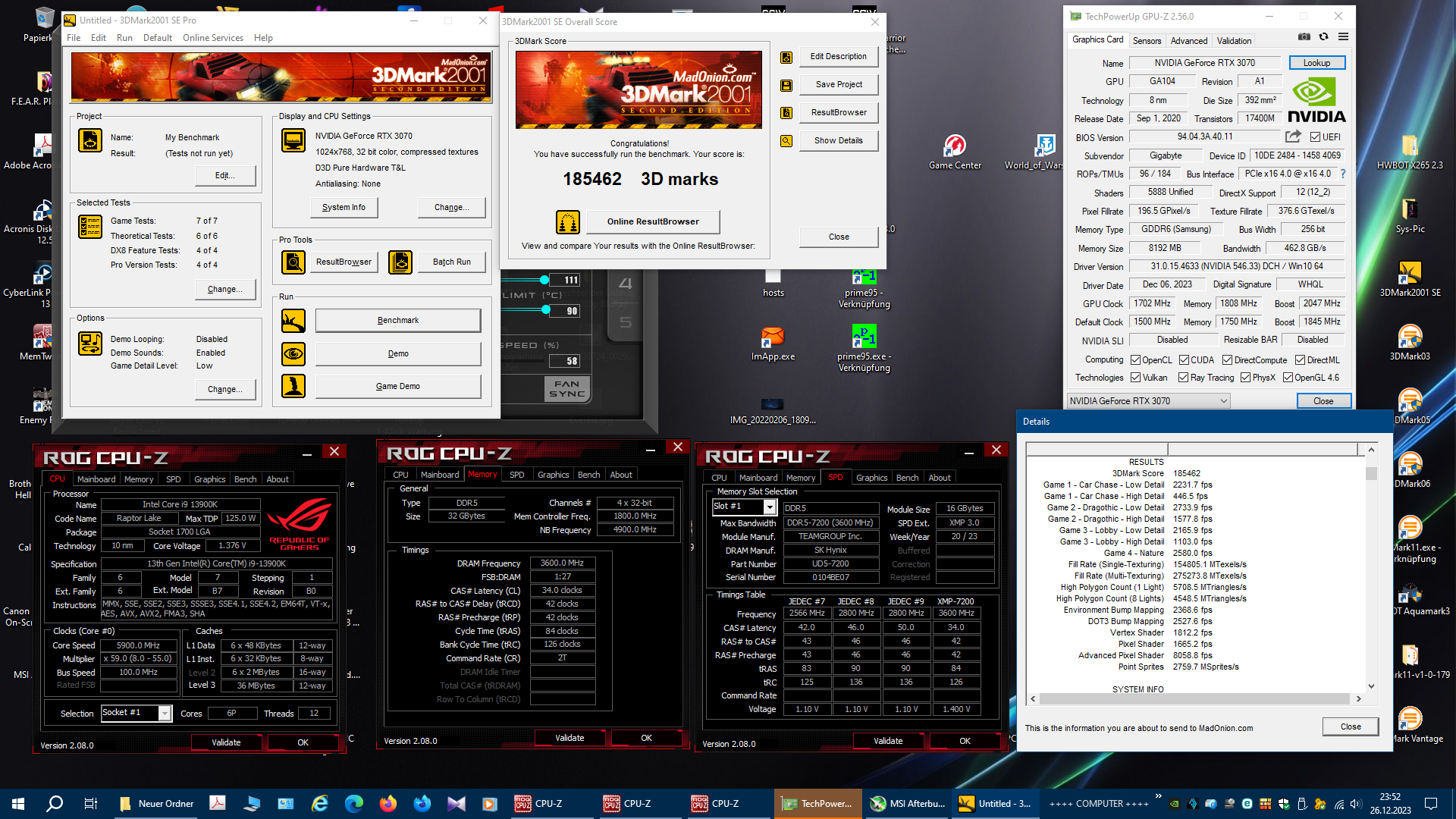Click the Bus Interface question mark icon

click(x=1343, y=174)
